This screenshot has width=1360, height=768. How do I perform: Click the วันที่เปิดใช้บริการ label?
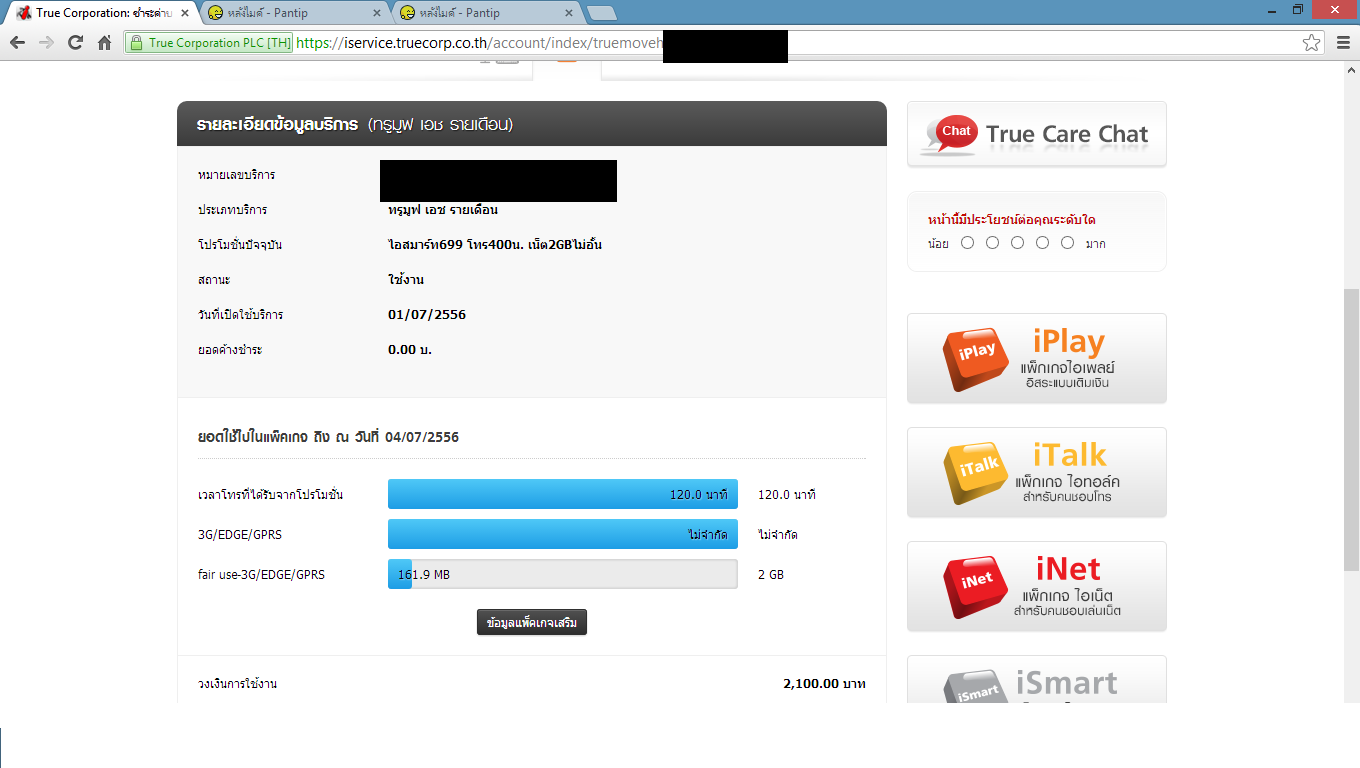pos(241,315)
